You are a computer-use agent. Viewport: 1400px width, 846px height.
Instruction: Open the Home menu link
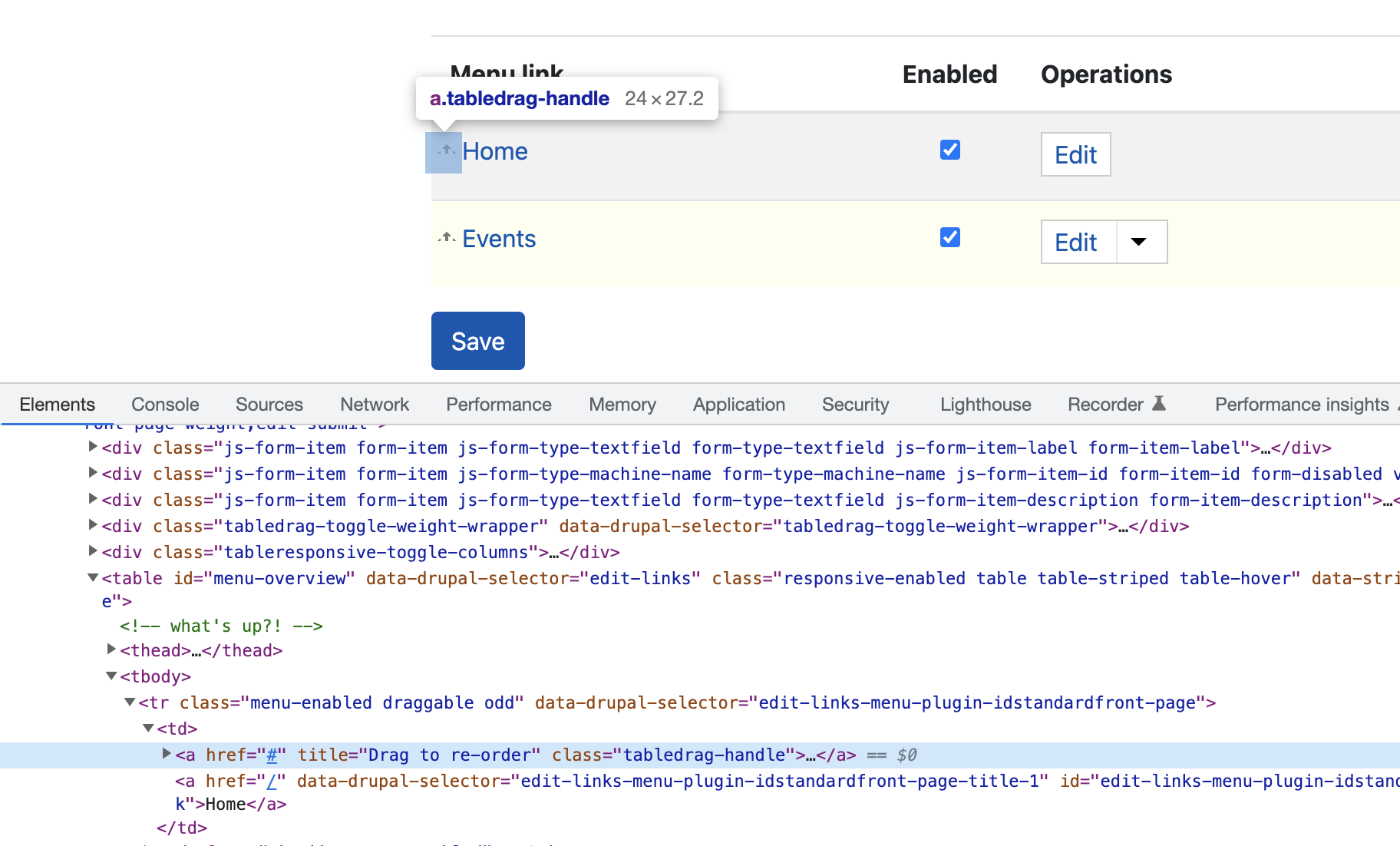click(495, 151)
